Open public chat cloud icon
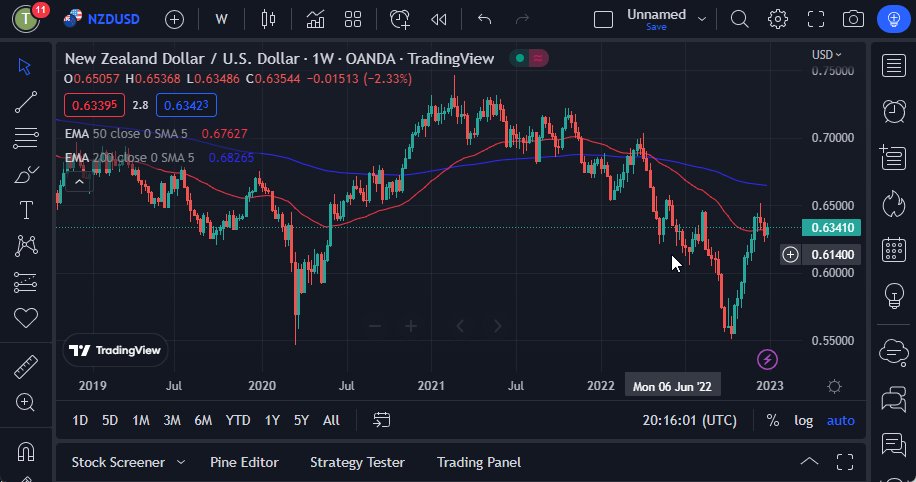Image resolution: width=916 pixels, height=482 pixels. pyautogui.click(x=894, y=352)
